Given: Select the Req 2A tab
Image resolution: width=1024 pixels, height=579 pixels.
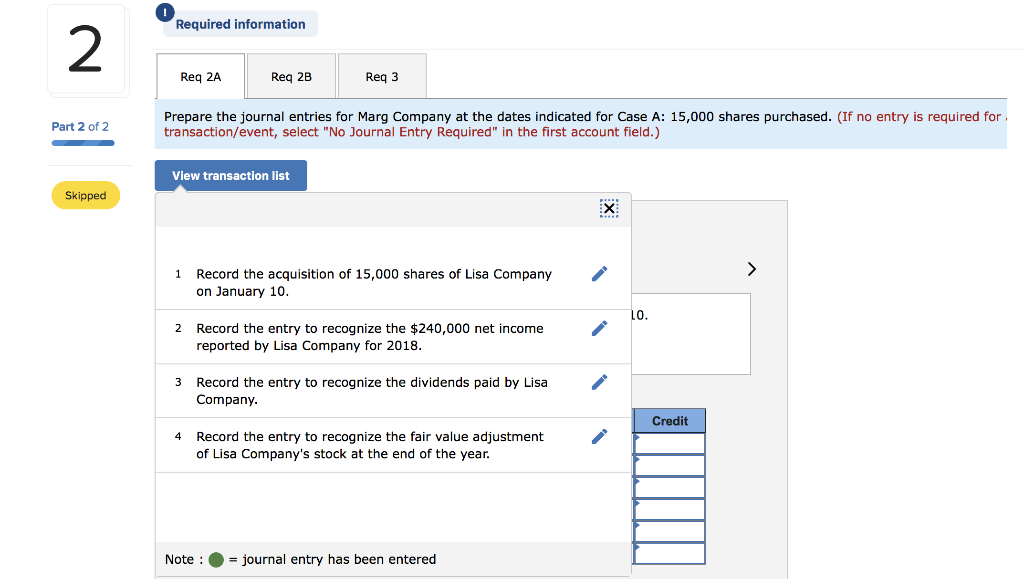Looking at the screenshot, I should 200,75.
